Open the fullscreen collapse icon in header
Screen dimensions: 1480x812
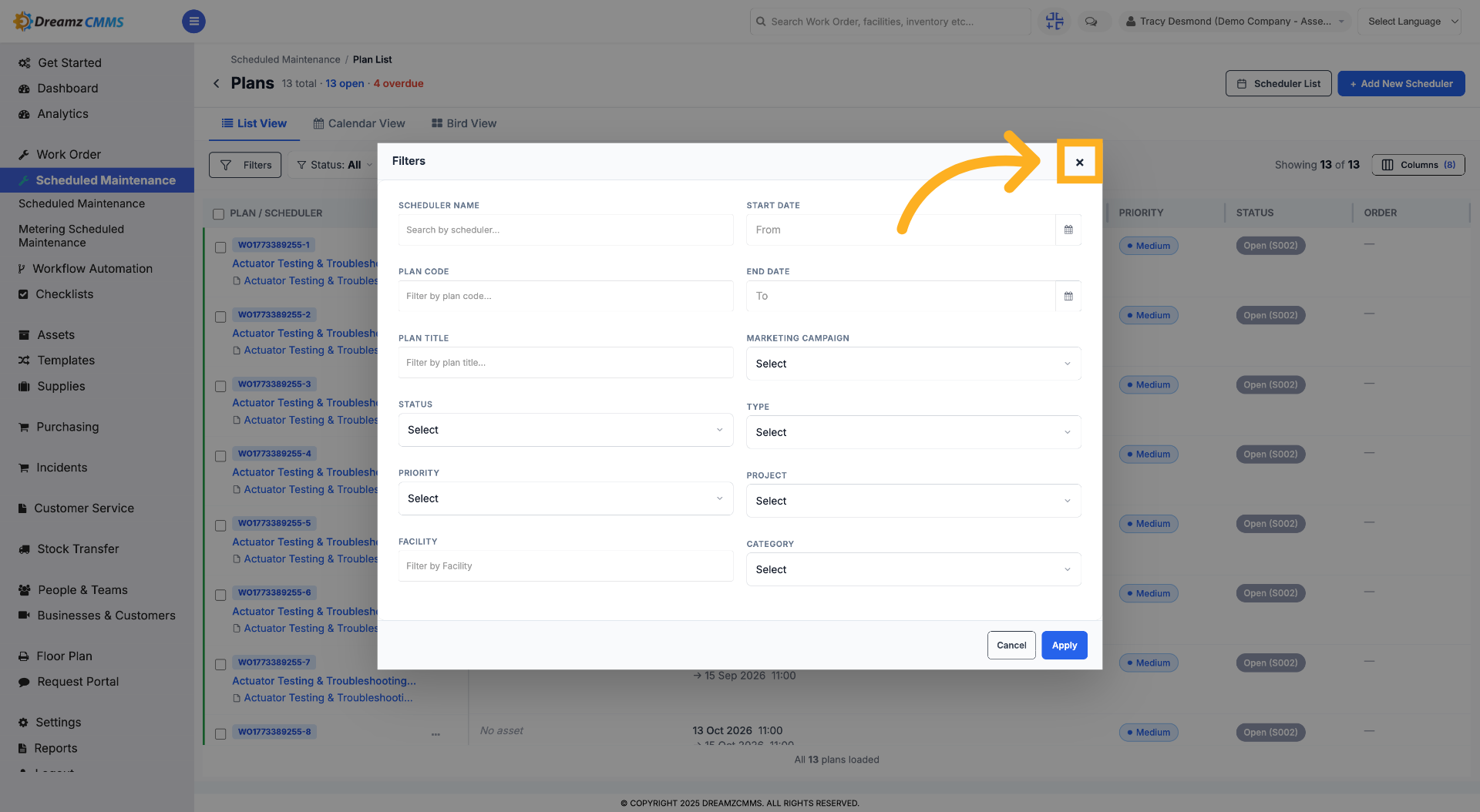point(1054,22)
